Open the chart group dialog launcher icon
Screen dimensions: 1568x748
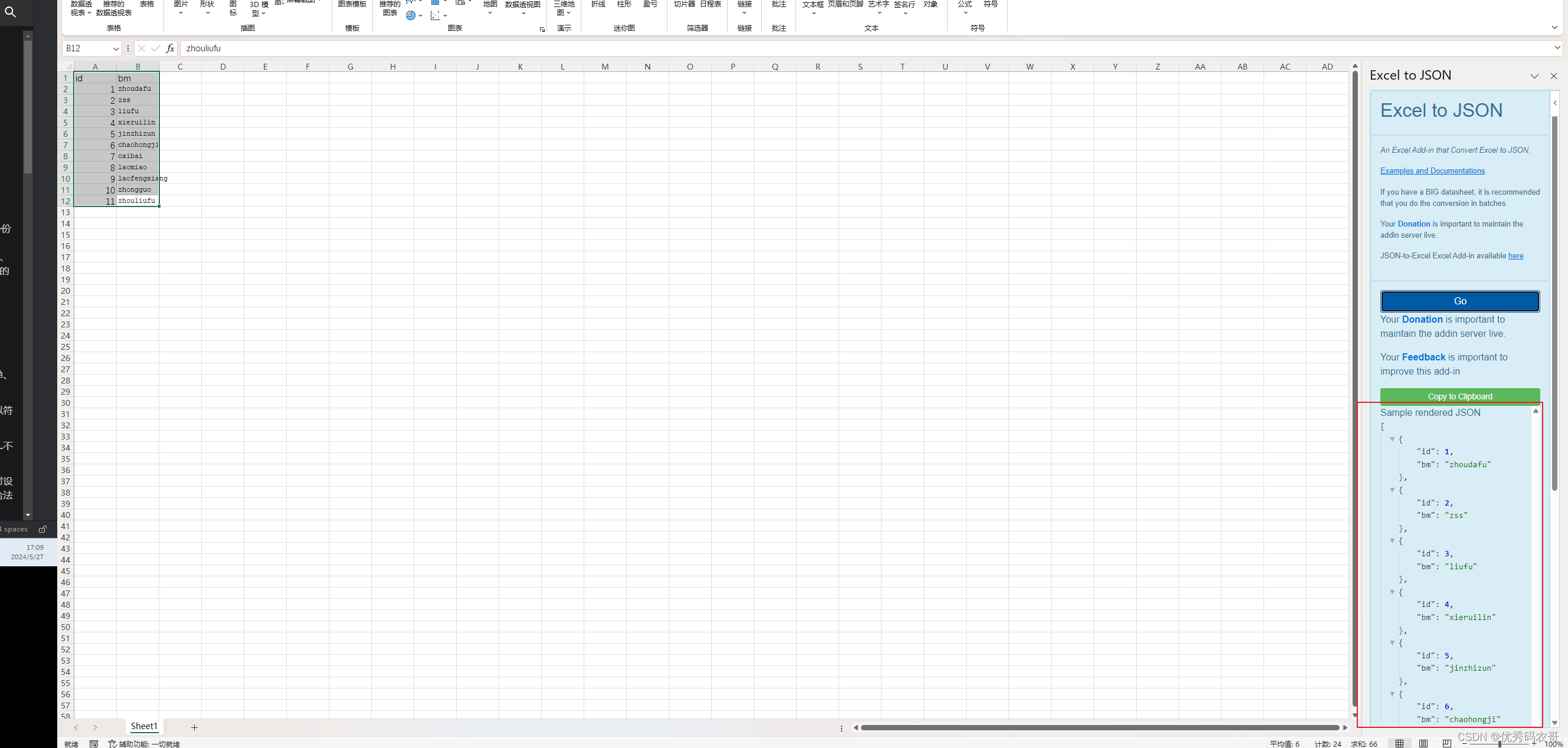click(x=542, y=29)
